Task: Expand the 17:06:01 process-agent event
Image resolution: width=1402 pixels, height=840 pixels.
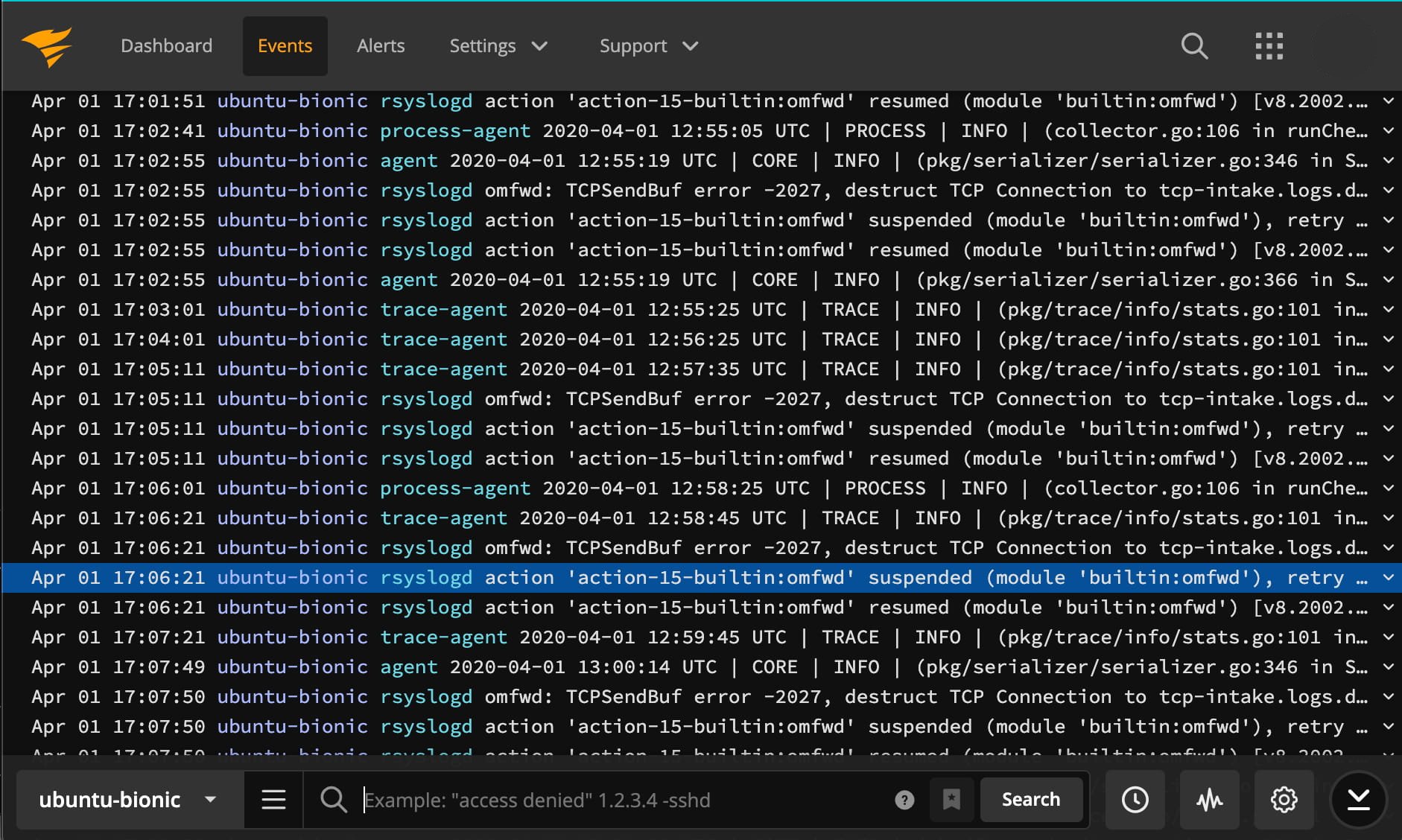Action: (x=1388, y=488)
